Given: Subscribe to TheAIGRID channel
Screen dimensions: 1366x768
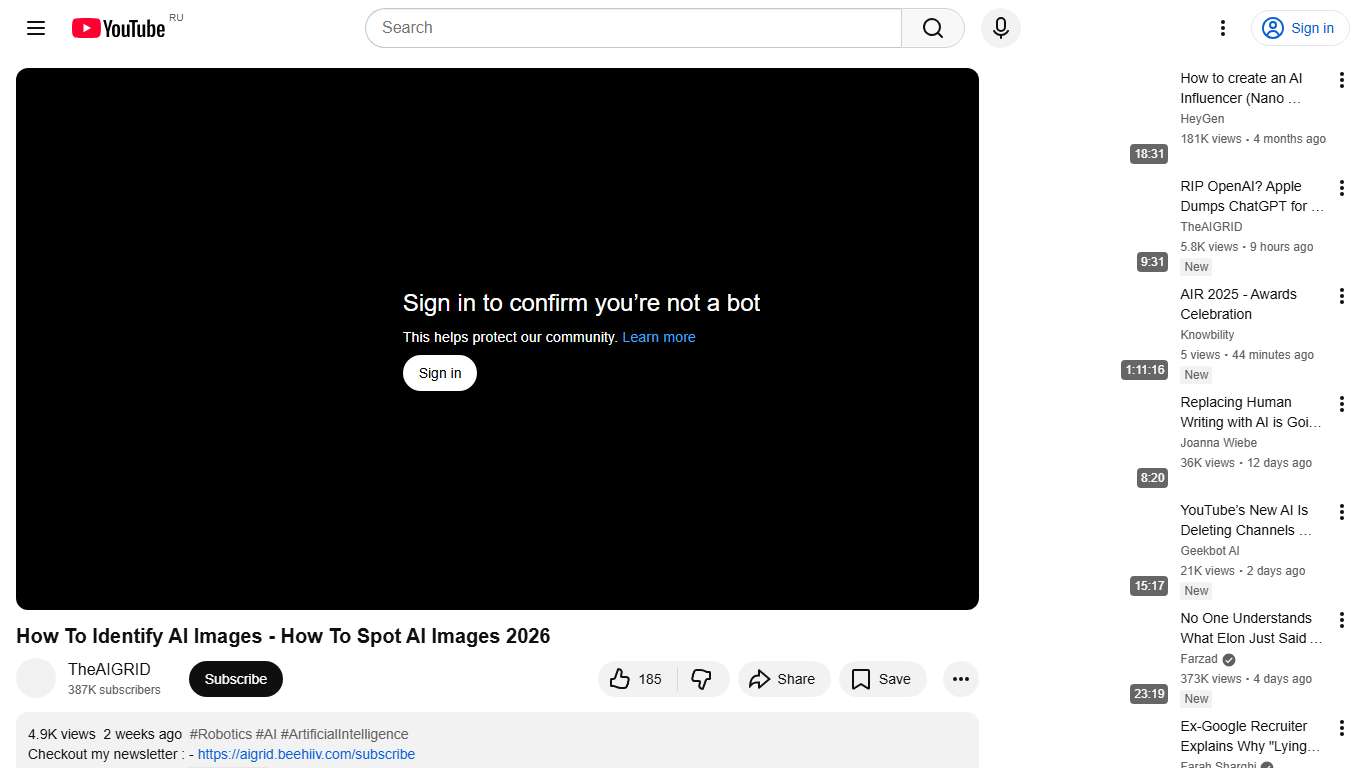Looking at the screenshot, I should point(235,679).
